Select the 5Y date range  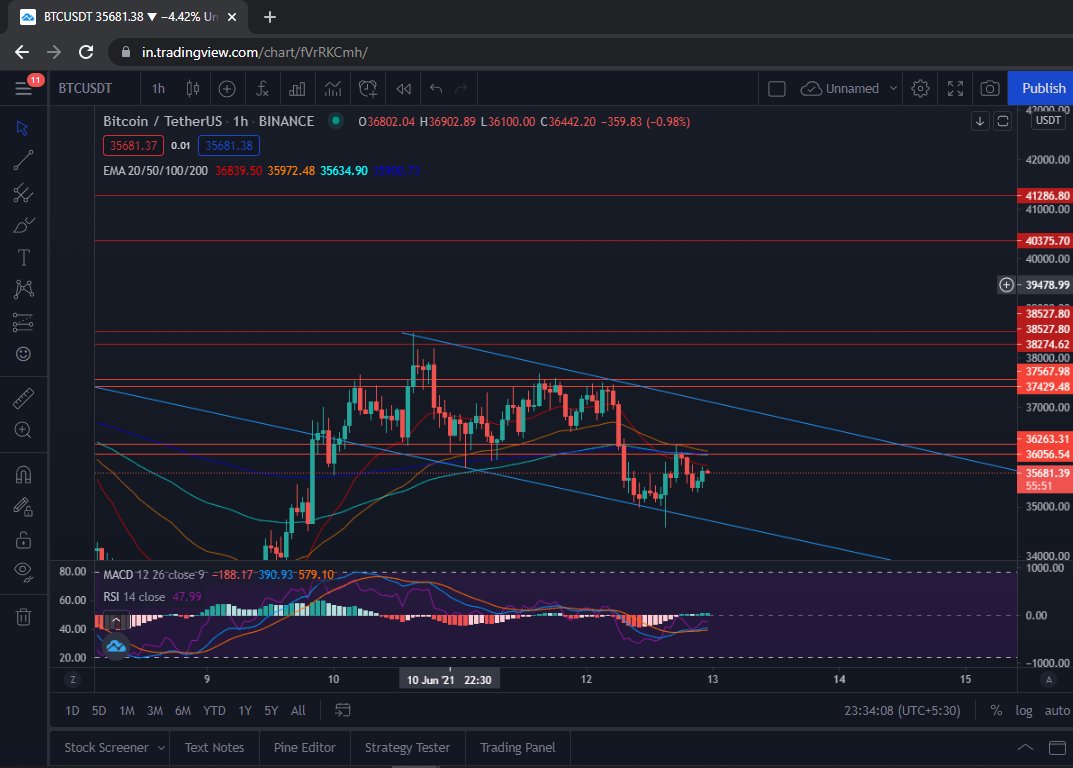(271, 711)
